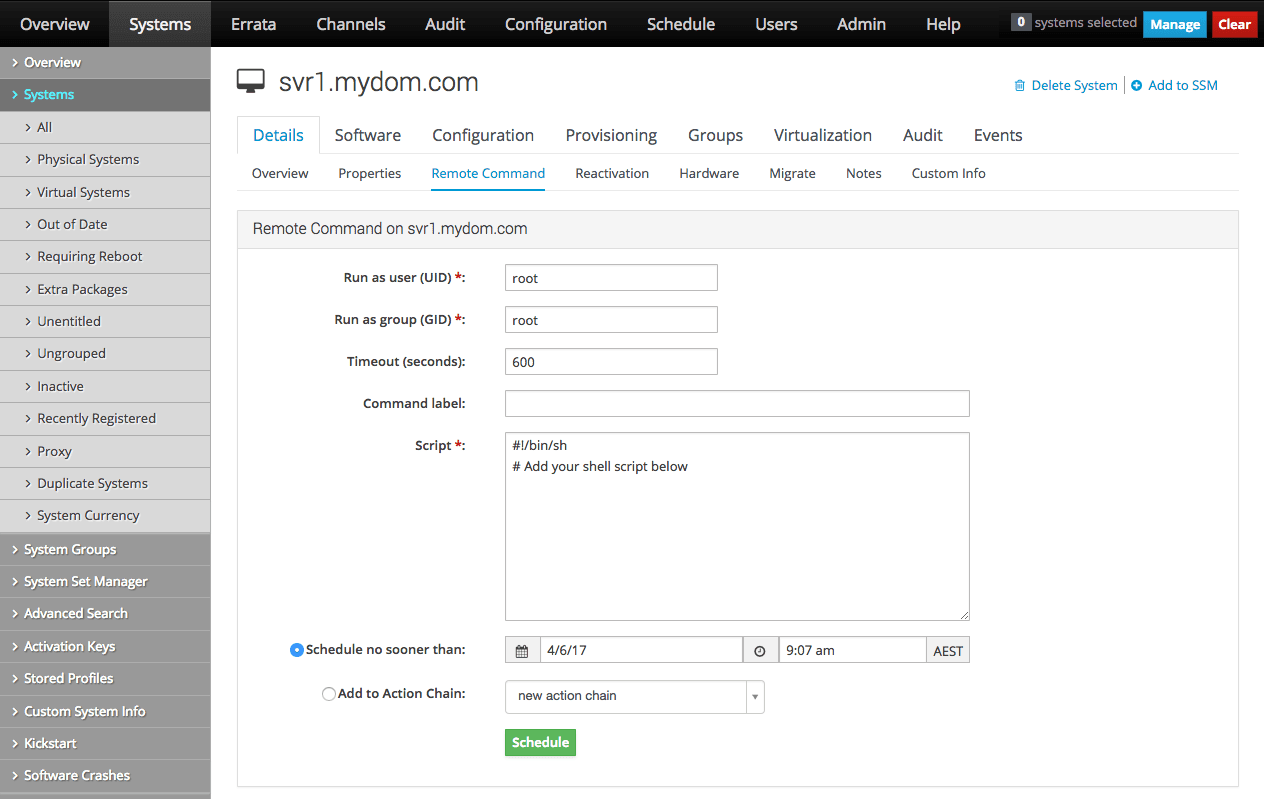Open the Audit top navigation menu
1264x799 pixels.
[x=445, y=24]
